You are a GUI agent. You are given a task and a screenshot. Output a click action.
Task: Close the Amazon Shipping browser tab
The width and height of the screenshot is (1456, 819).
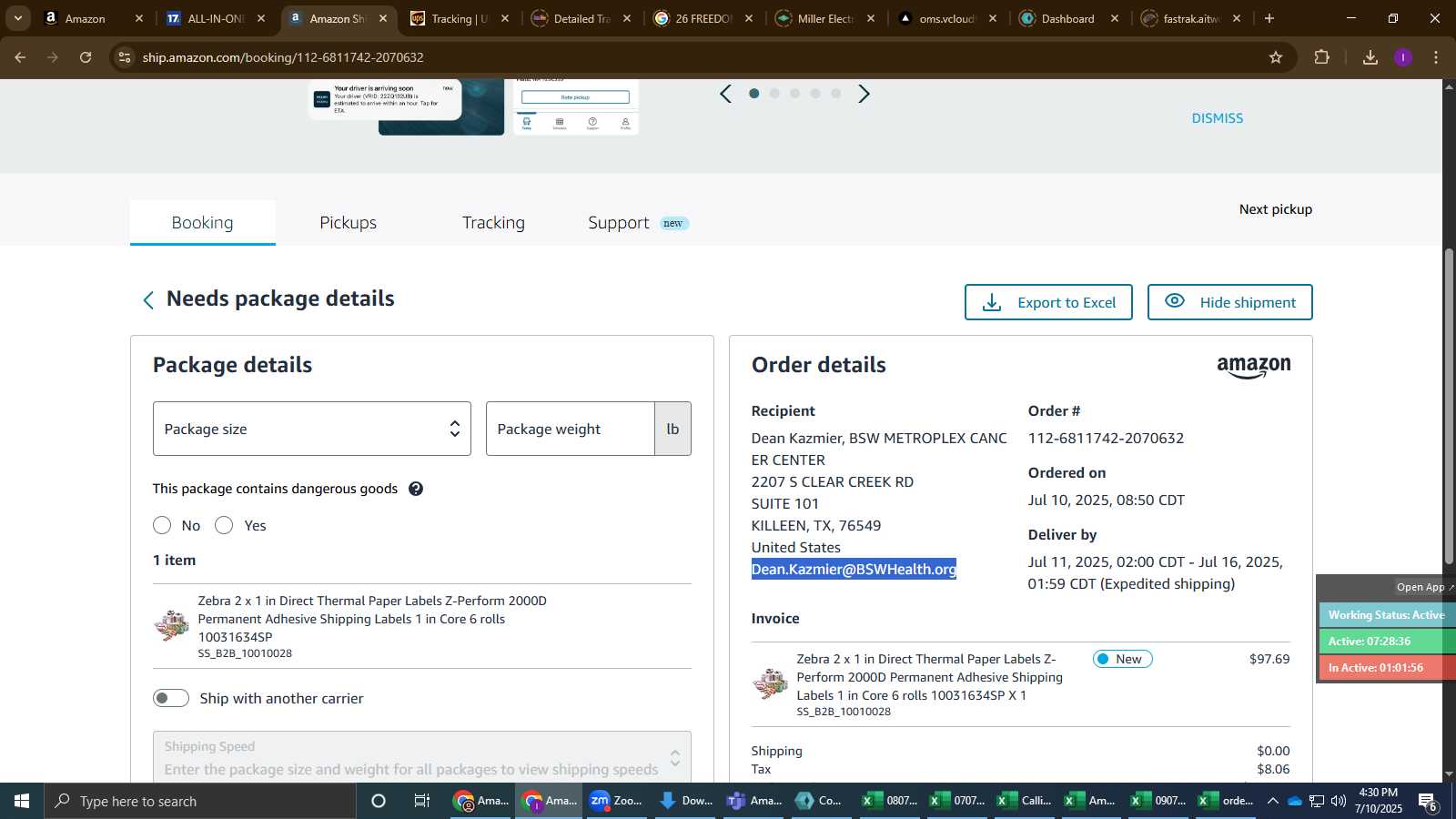(x=383, y=18)
